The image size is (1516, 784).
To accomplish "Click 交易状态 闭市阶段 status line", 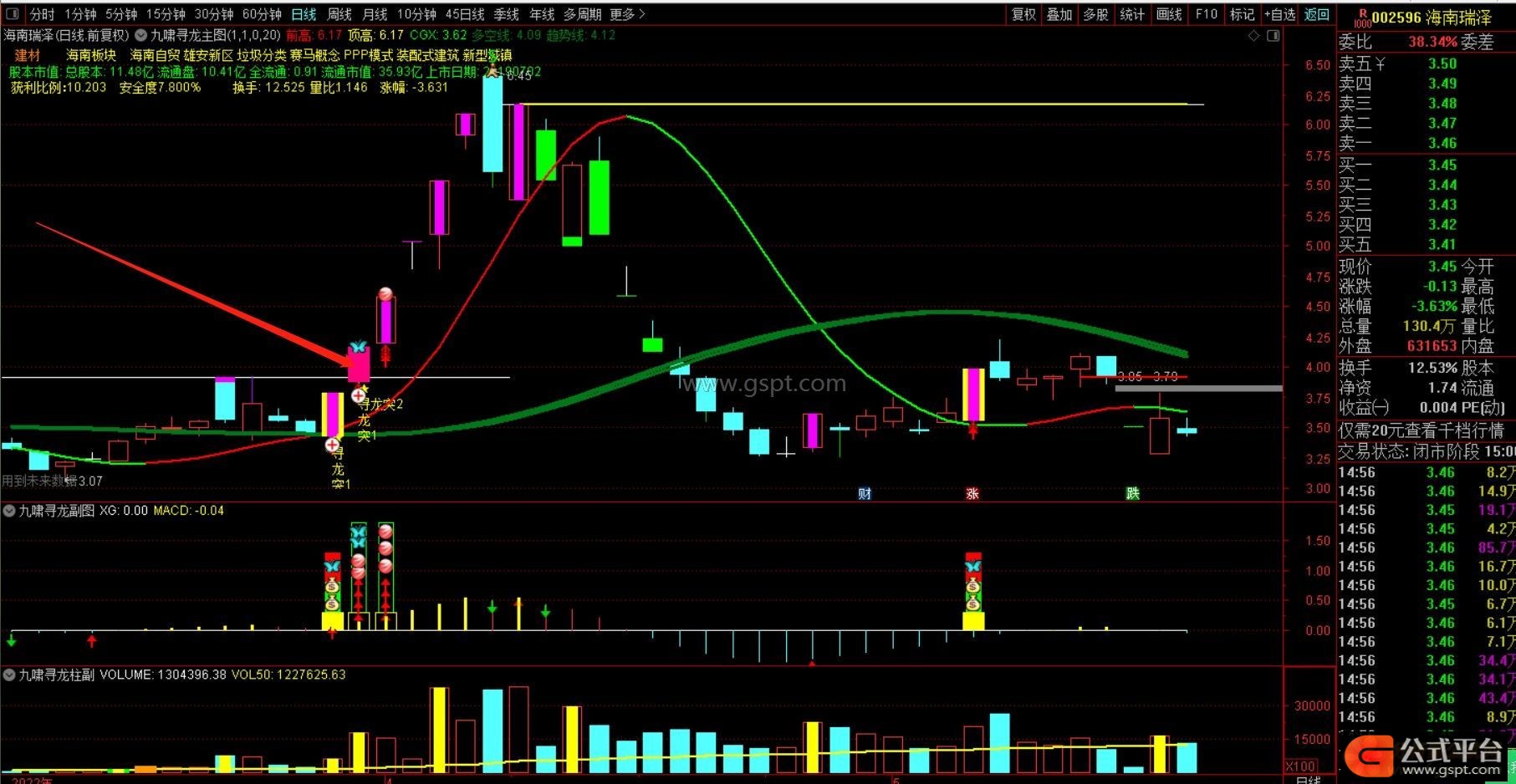I will click(1427, 451).
